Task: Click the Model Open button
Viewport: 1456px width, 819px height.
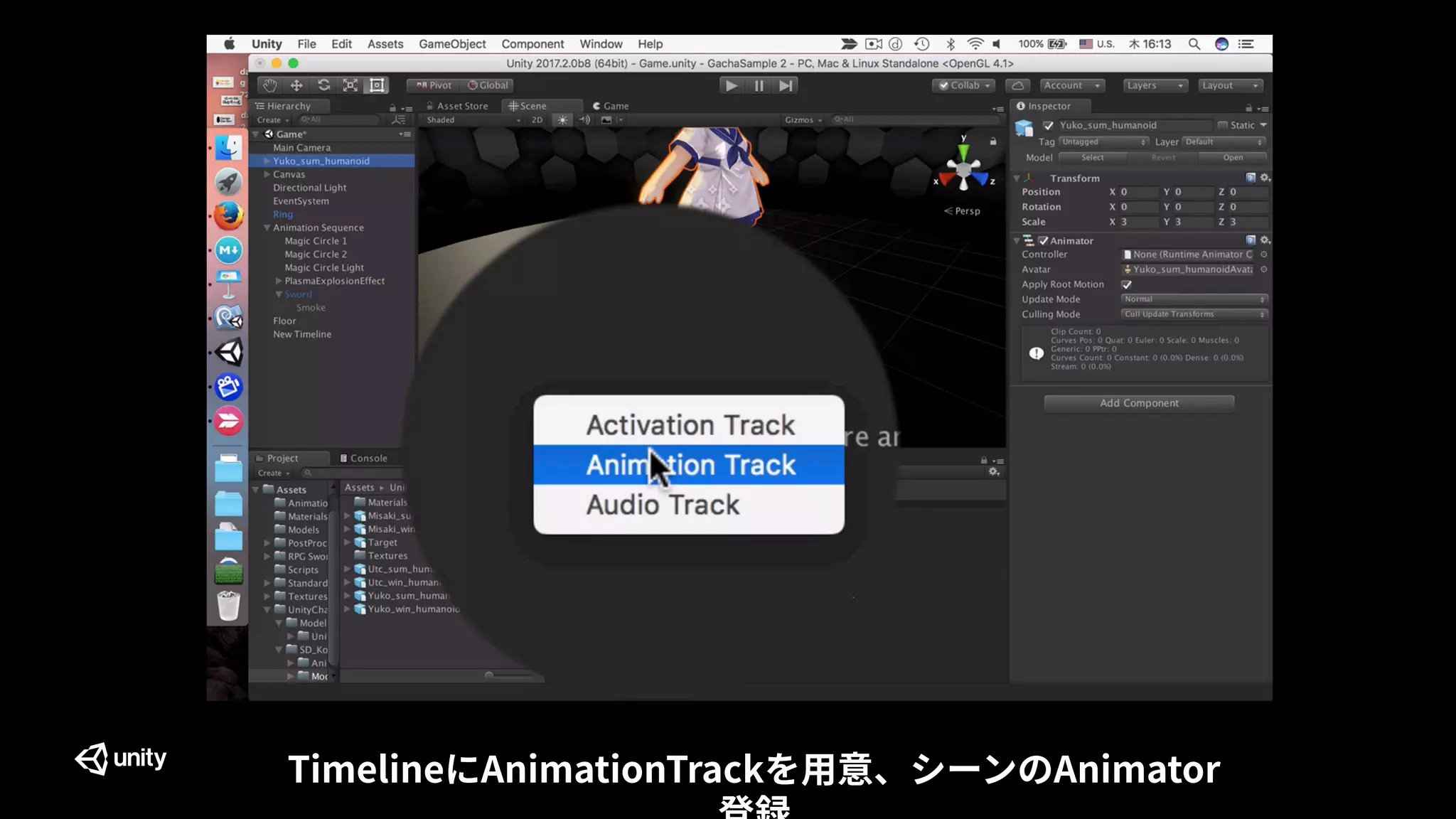Action: [1233, 158]
